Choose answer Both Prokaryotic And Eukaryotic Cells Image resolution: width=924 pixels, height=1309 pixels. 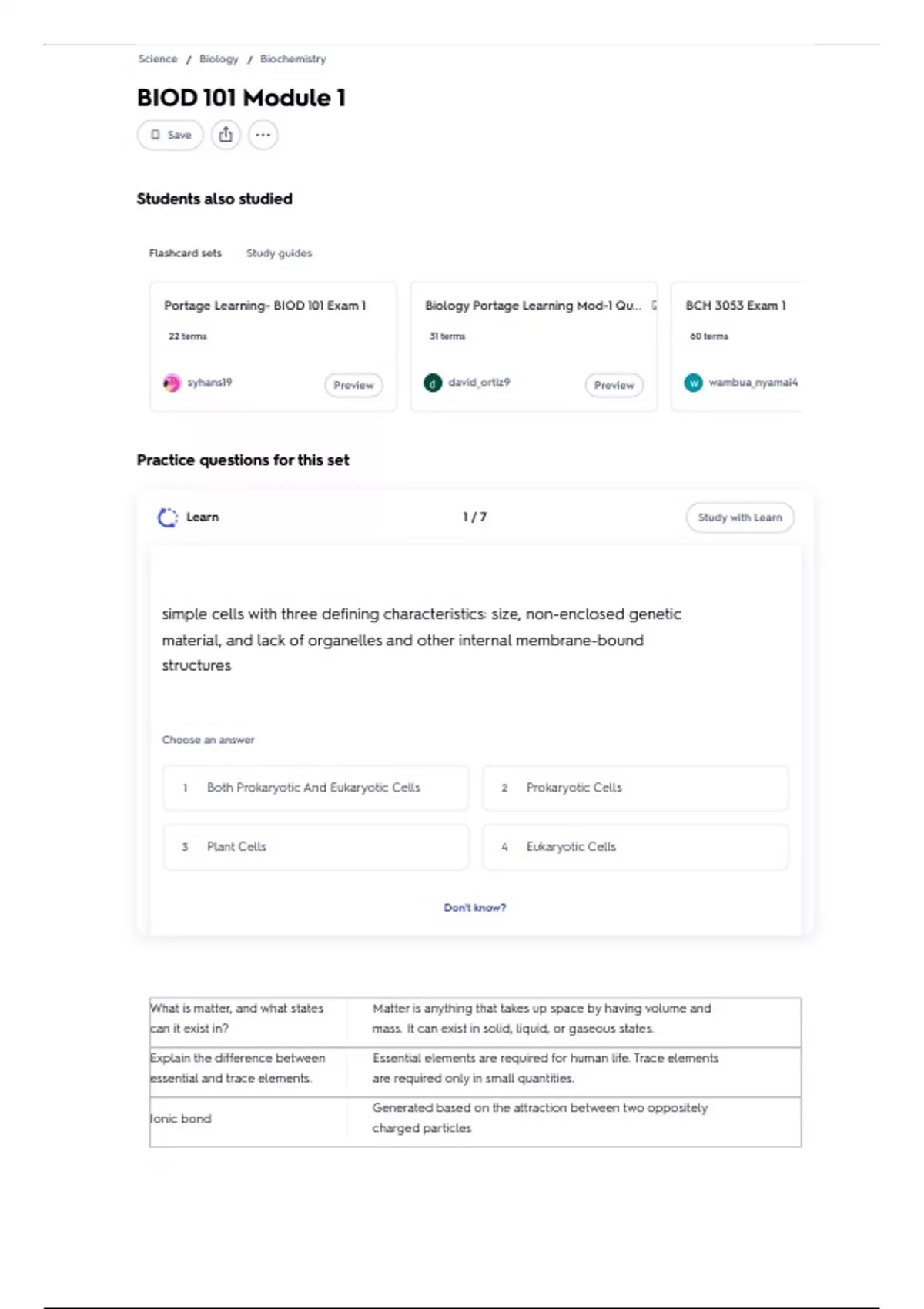pyautogui.click(x=316, y=788)
